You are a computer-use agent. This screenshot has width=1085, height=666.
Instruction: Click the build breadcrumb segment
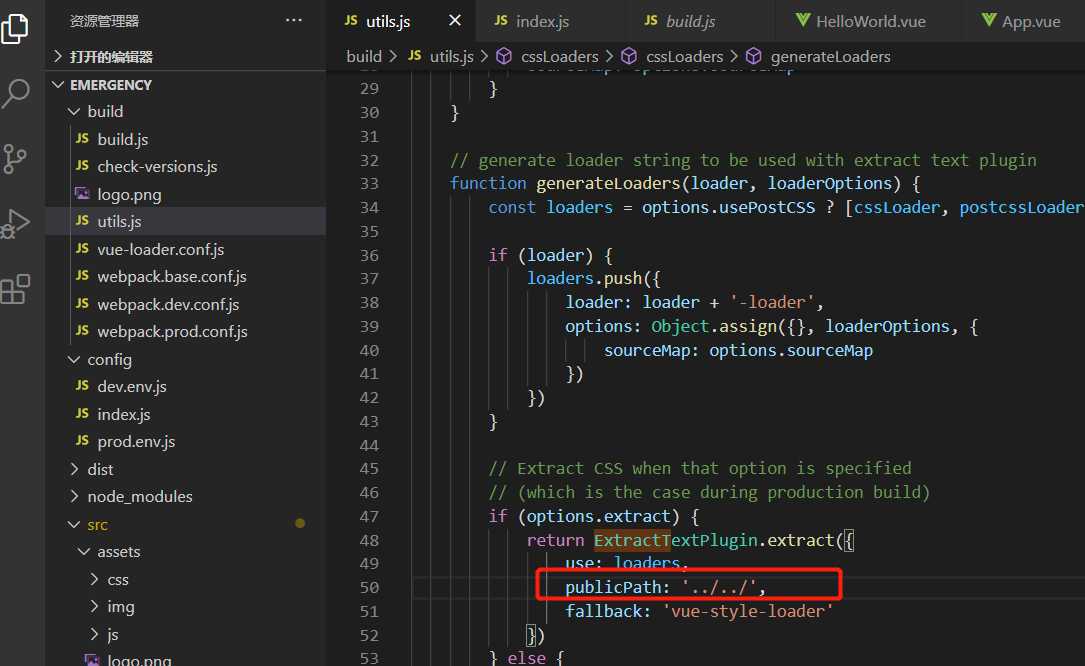click(364, 57)
